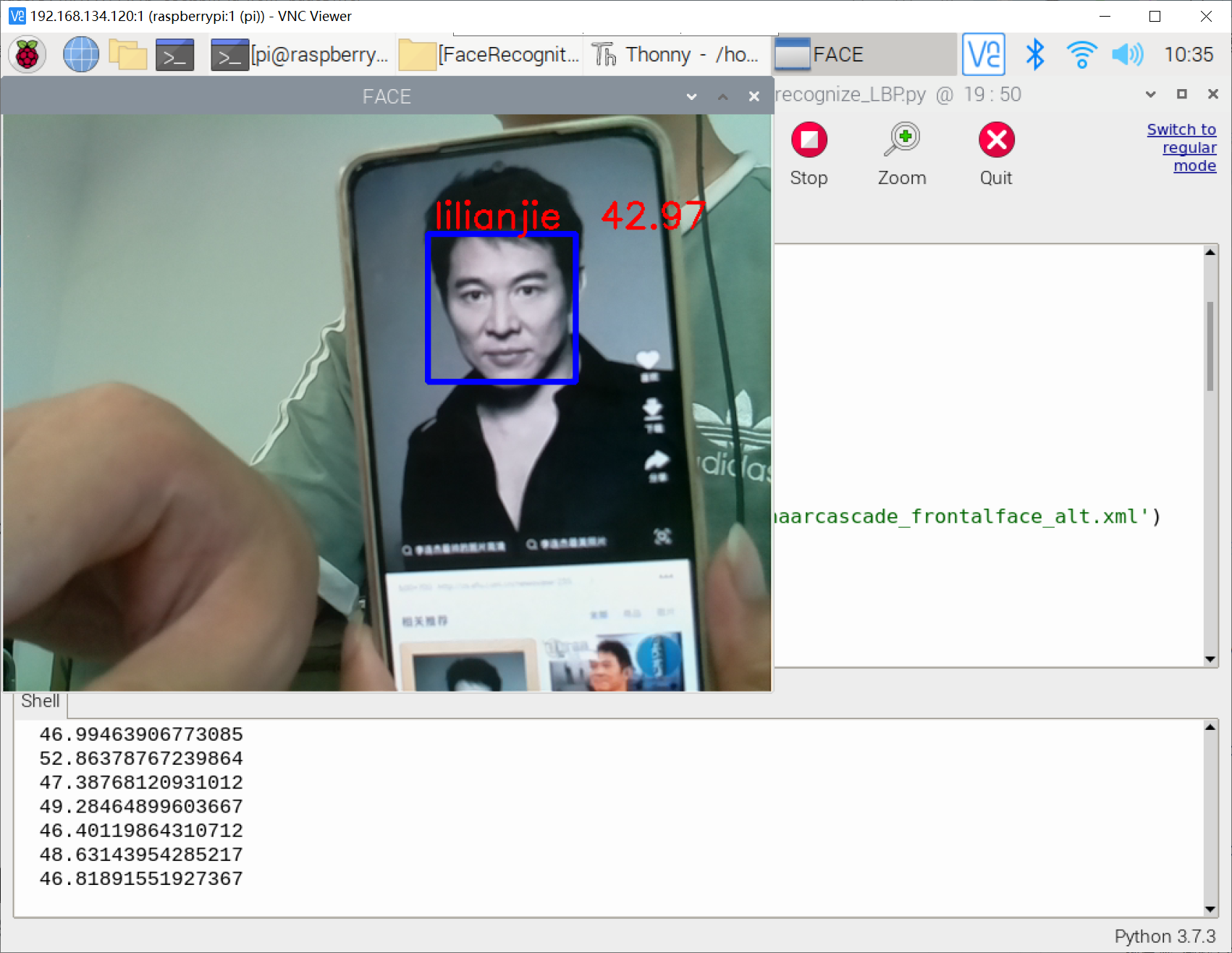Viewport: 1232px width, 953px height.
Task: Open the Raspberry Pi main menu
Action: tap(27, 54)
